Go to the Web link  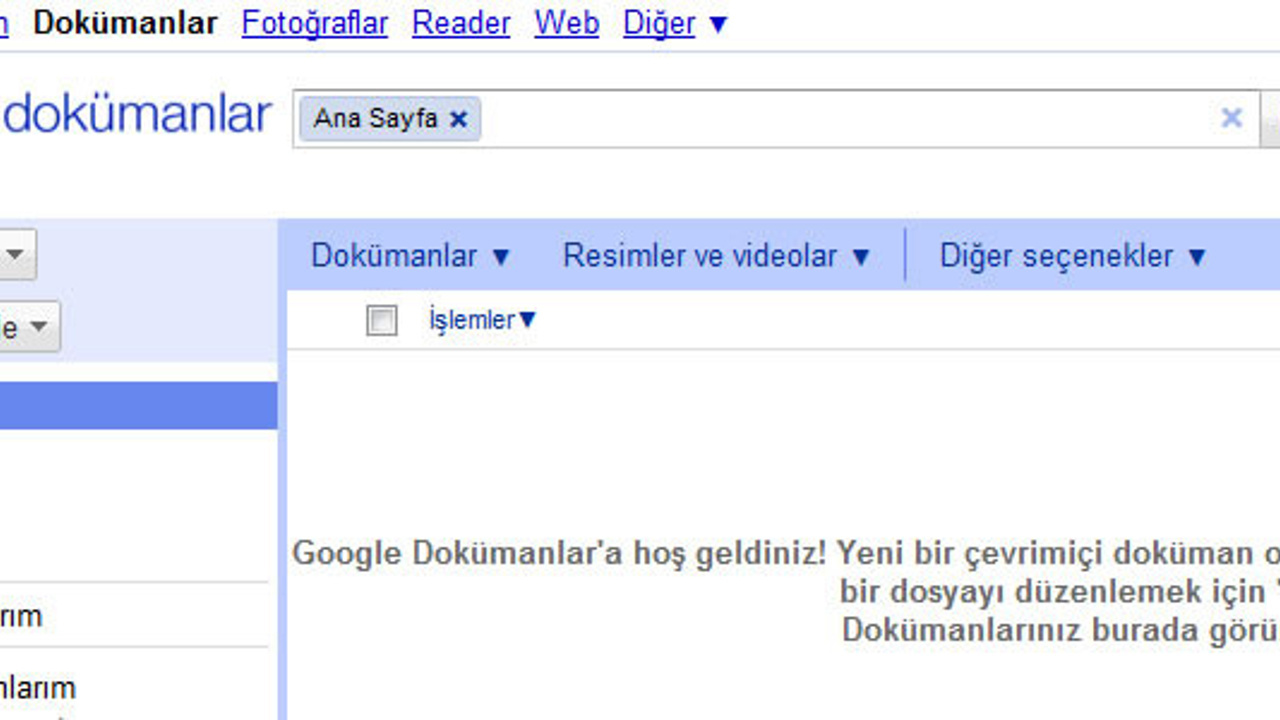pyautogui.click(x=566, y=23)
